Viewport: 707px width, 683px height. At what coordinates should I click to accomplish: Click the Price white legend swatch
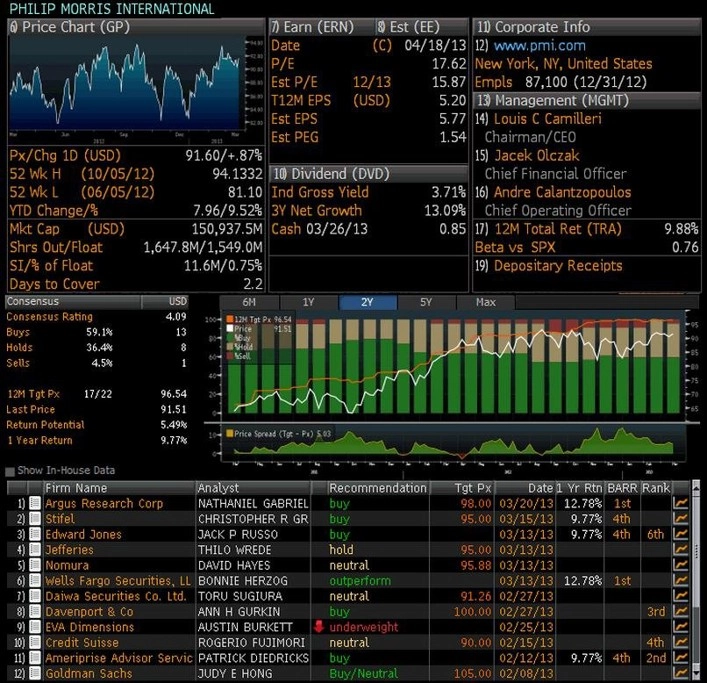pos(230,329)
